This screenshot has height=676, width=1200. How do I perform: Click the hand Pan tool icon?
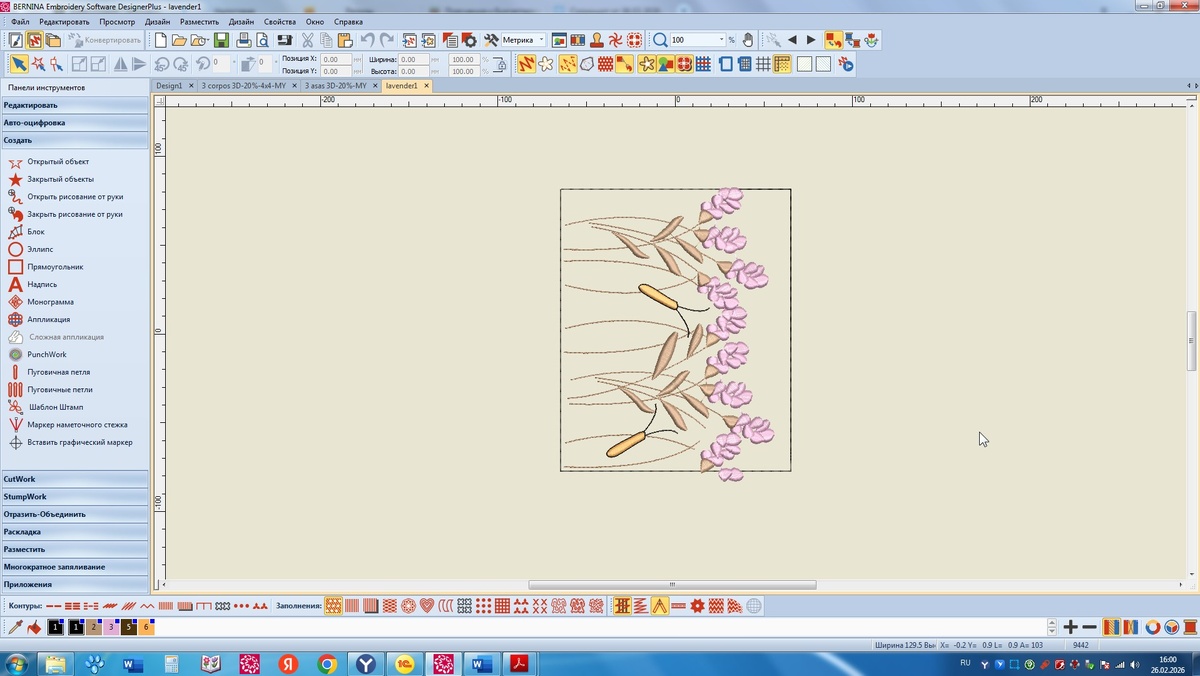747,40
